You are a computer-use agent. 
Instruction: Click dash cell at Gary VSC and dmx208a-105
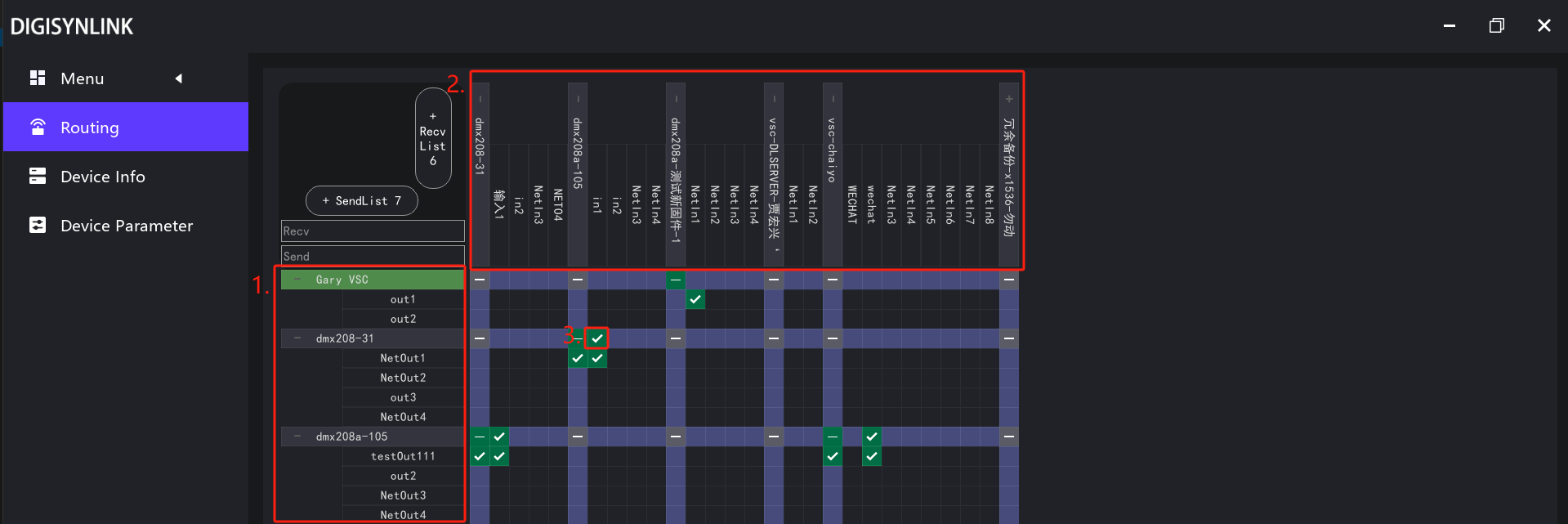click(x=578, y=280)
